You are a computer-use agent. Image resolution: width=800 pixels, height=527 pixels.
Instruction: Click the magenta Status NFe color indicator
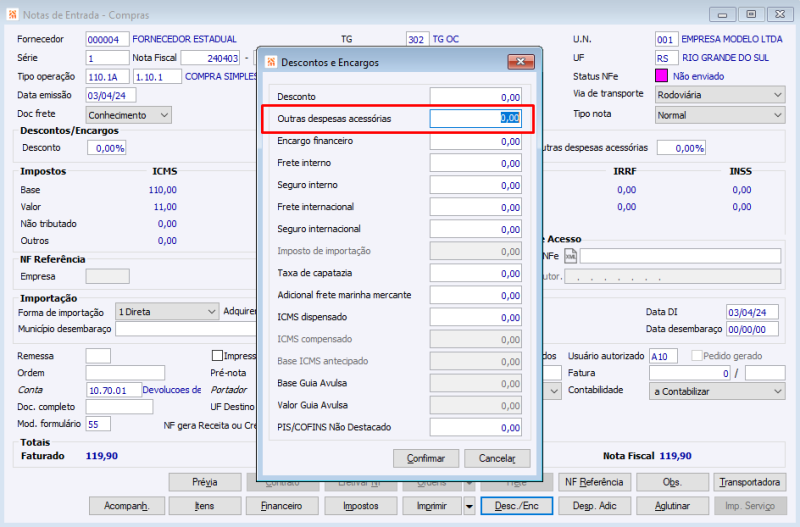point(661,76)
